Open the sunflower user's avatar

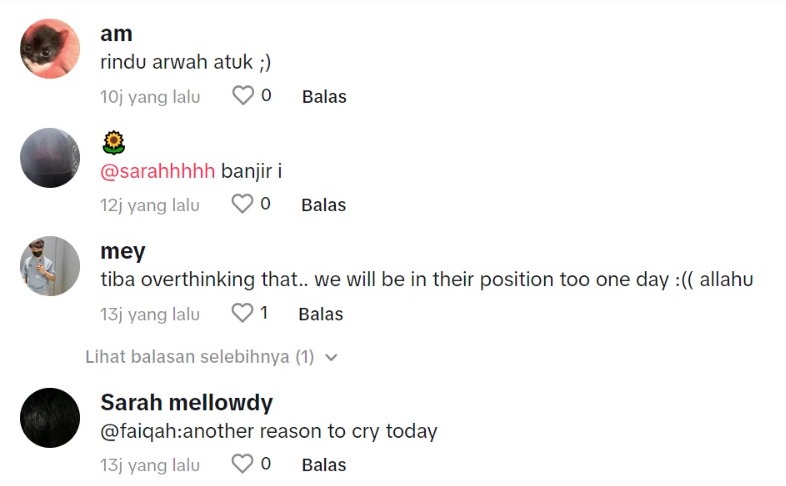tap(50, 157)
